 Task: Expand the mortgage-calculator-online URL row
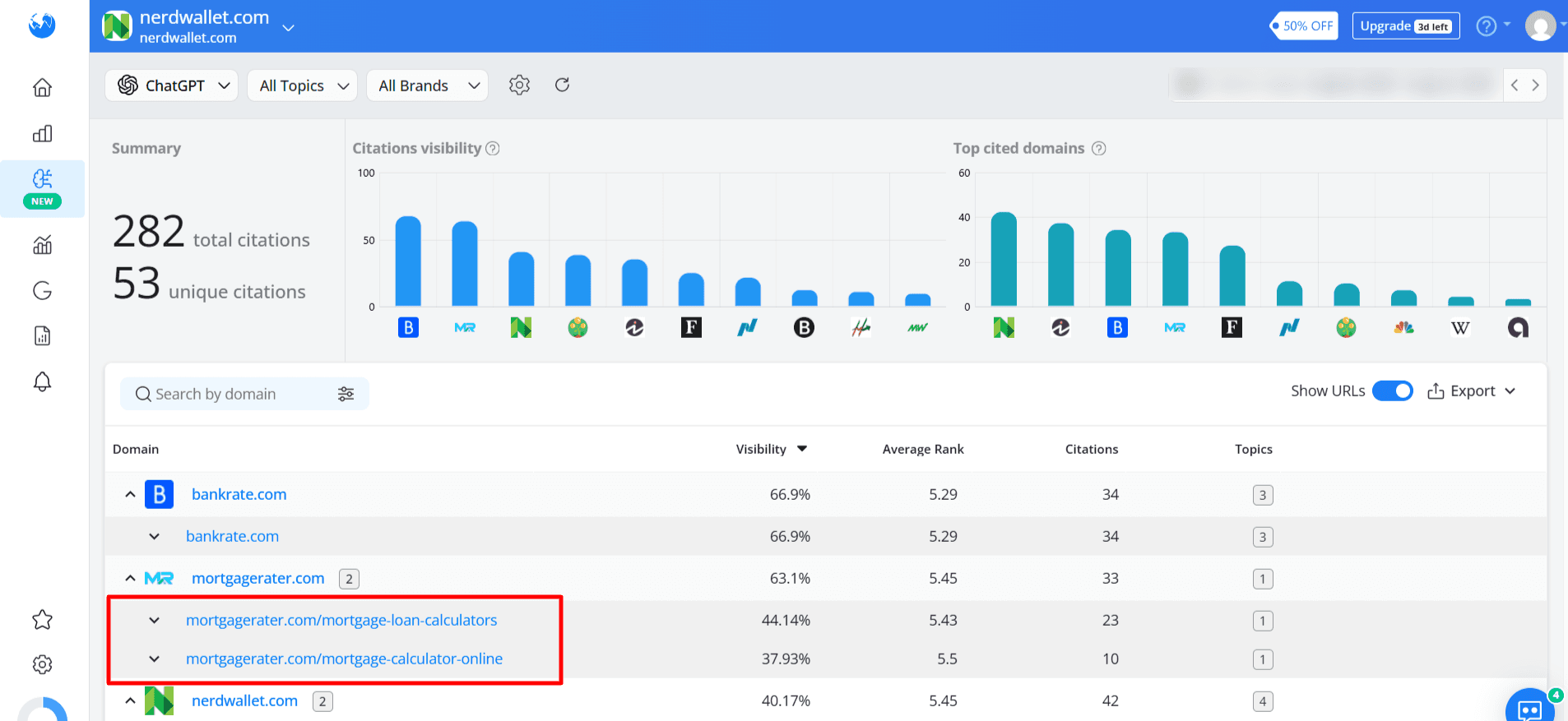click(154, 659)
